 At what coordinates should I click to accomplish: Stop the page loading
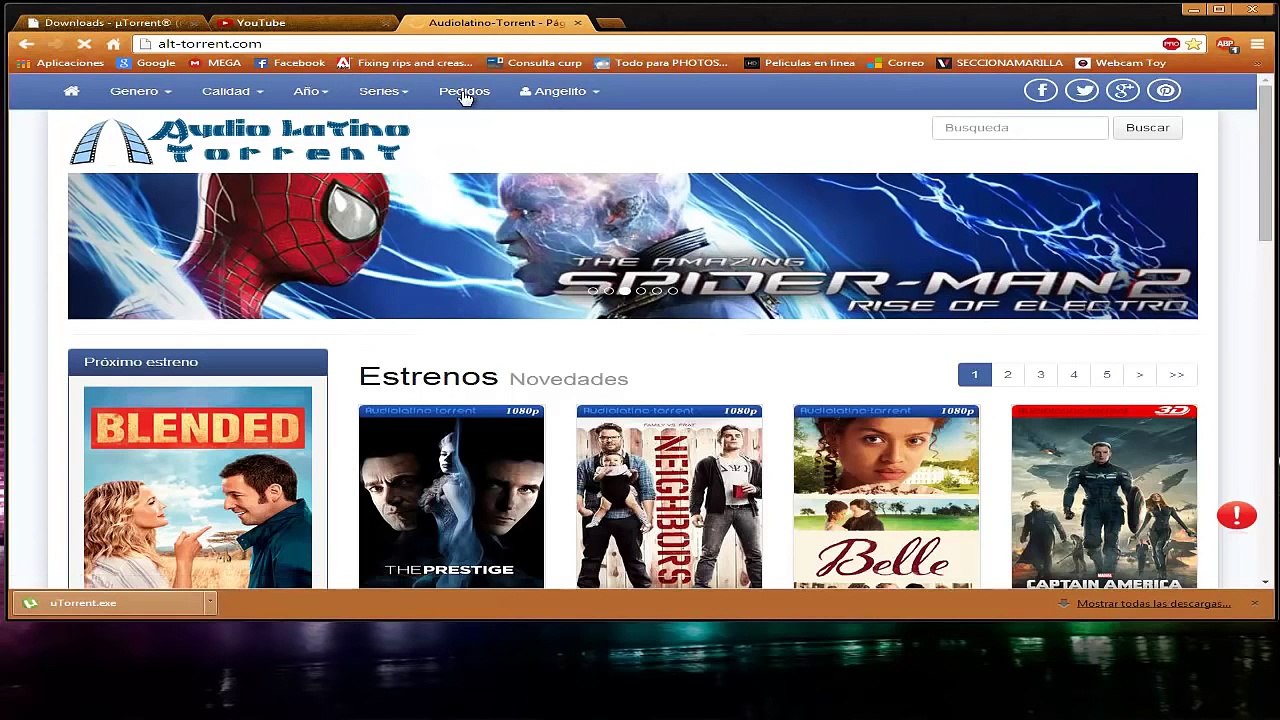click(85, 44)
